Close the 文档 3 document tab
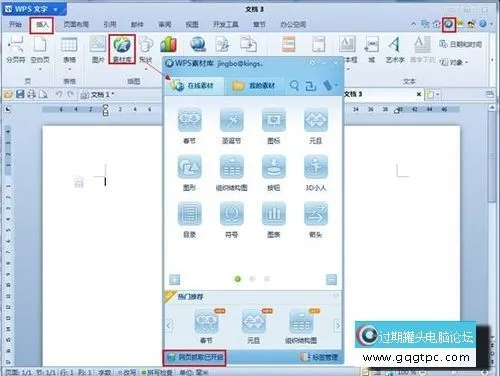The height and width of the screenshot is (376, 500). point(419,95)
